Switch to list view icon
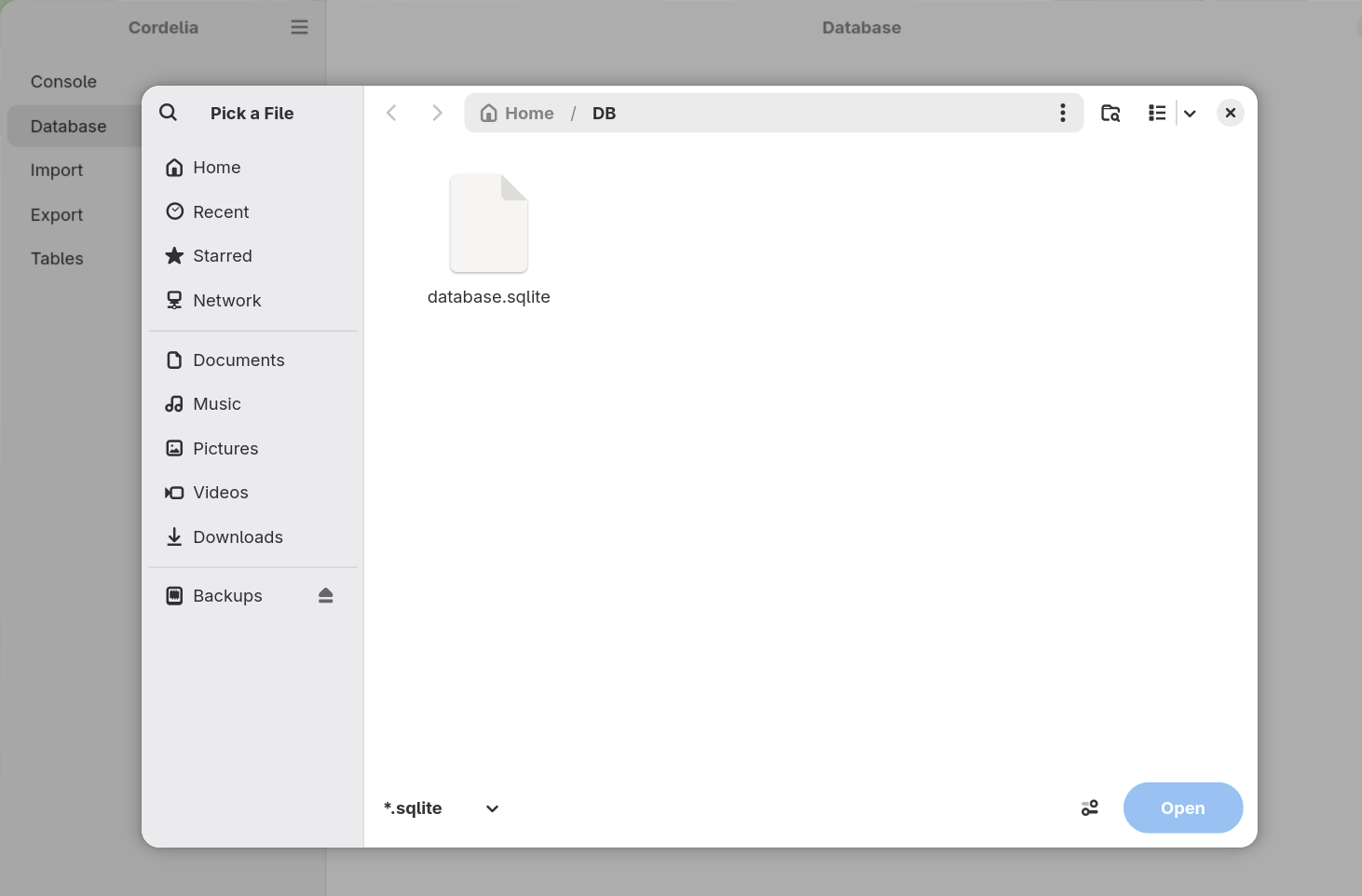The height and width of the screenshot is (896, 1362). (1157, 113)
